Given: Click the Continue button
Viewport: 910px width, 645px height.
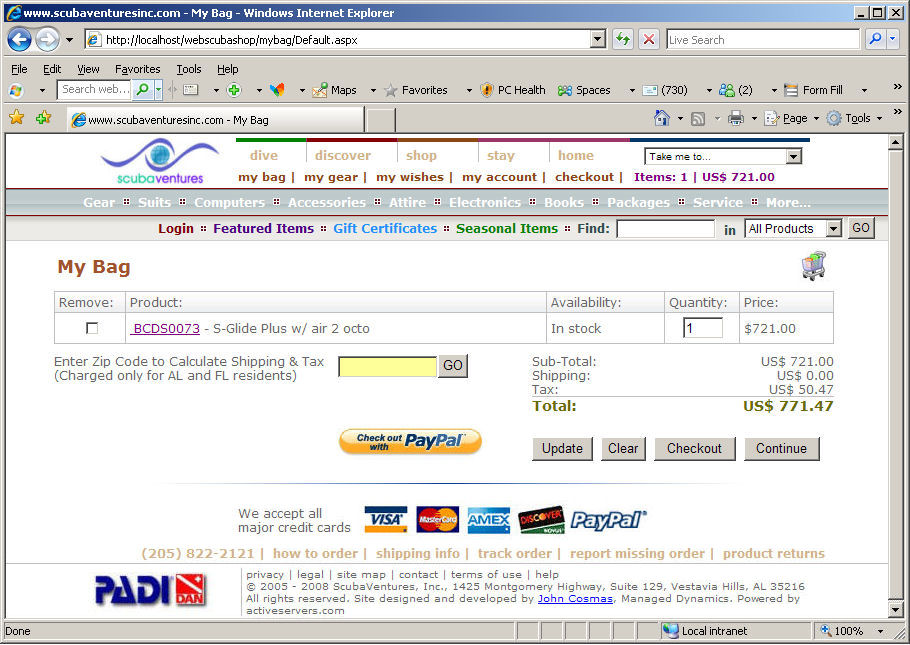Looking at the screenshot, I should click(x=781, y=449).
